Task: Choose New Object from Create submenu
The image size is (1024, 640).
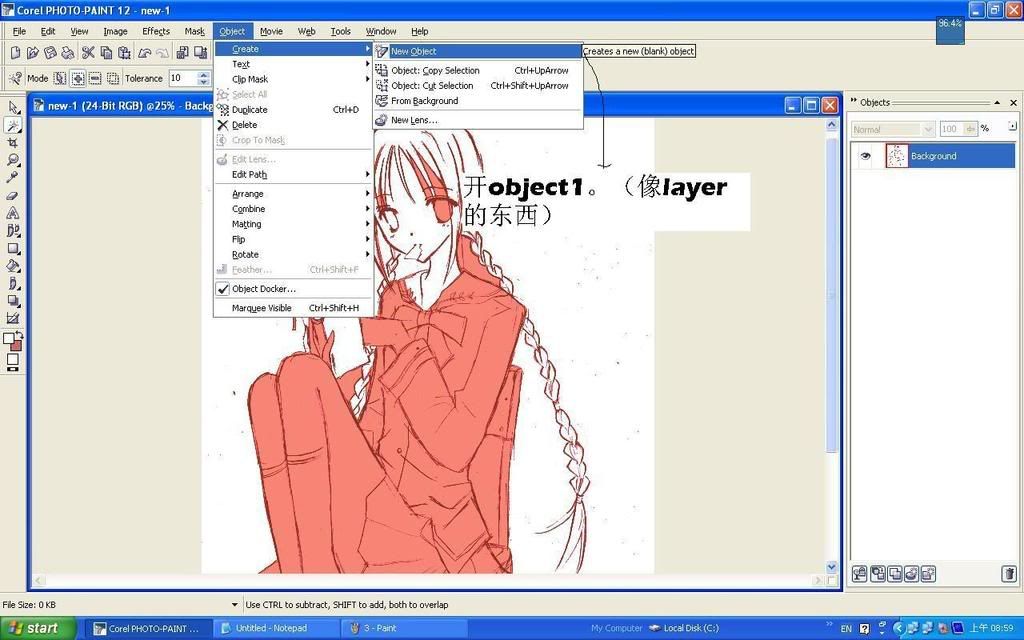Action: click(478, 51)
